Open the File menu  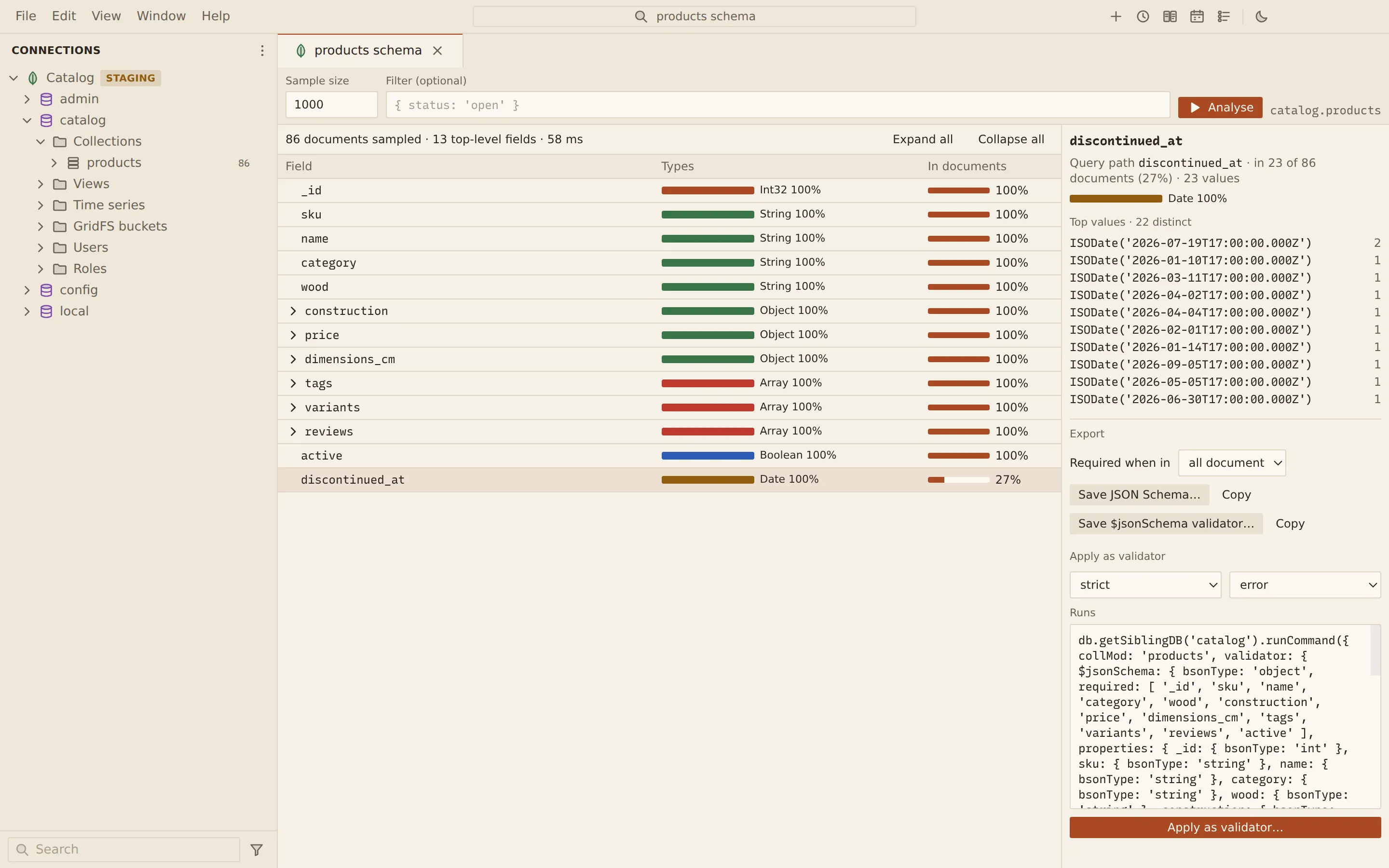click(x=26, y=16)
